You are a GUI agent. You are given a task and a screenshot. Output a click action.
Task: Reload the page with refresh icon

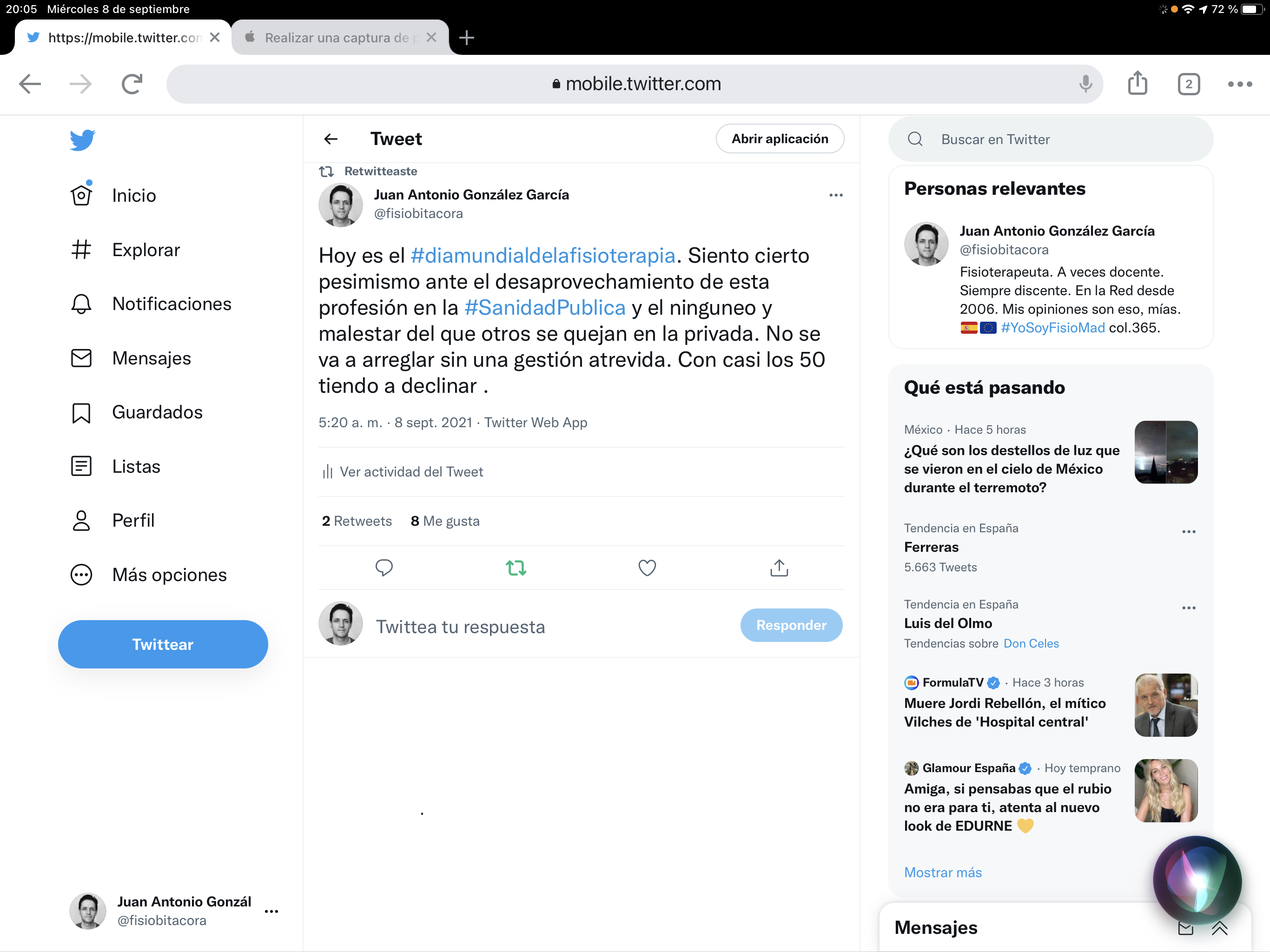tap(132, 84)
